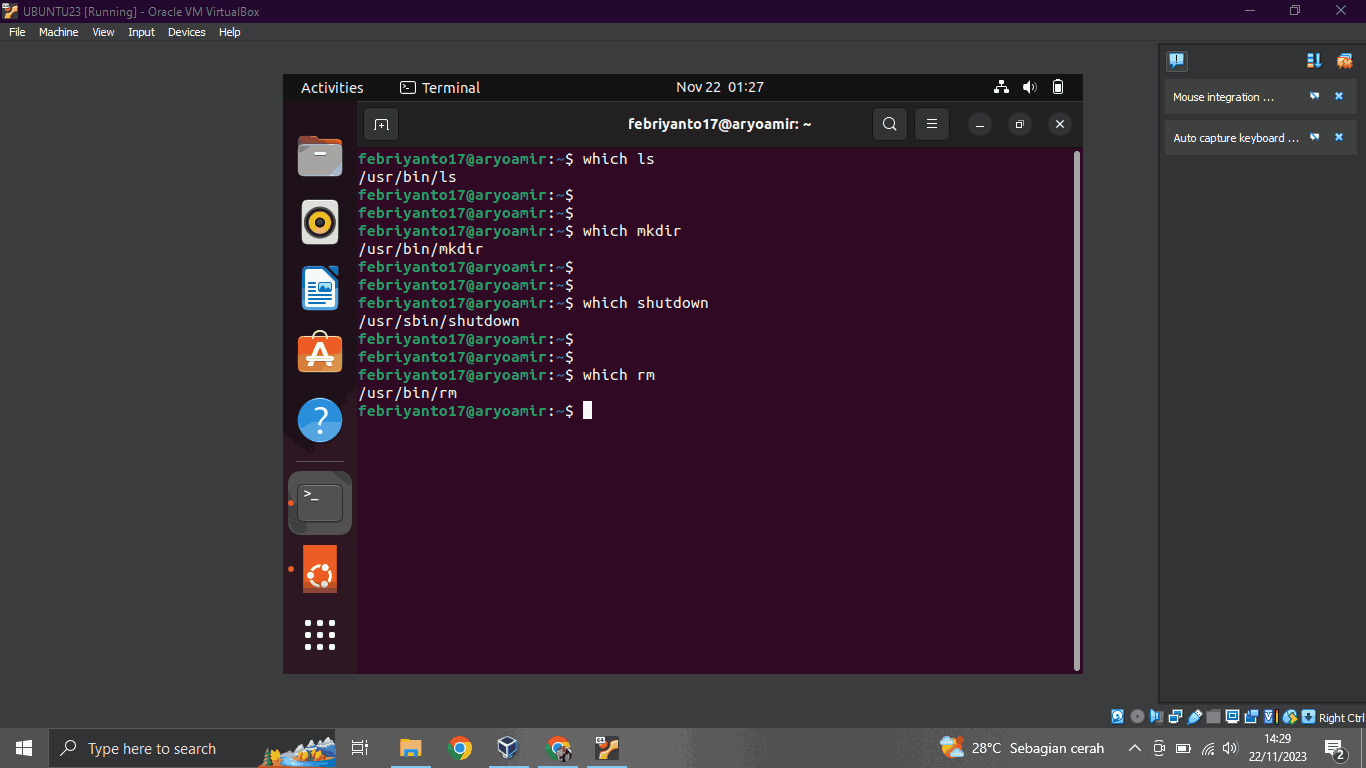Click the Right Ctrl host key label
1366x768 pixels.
click(x=1341, y=717)
